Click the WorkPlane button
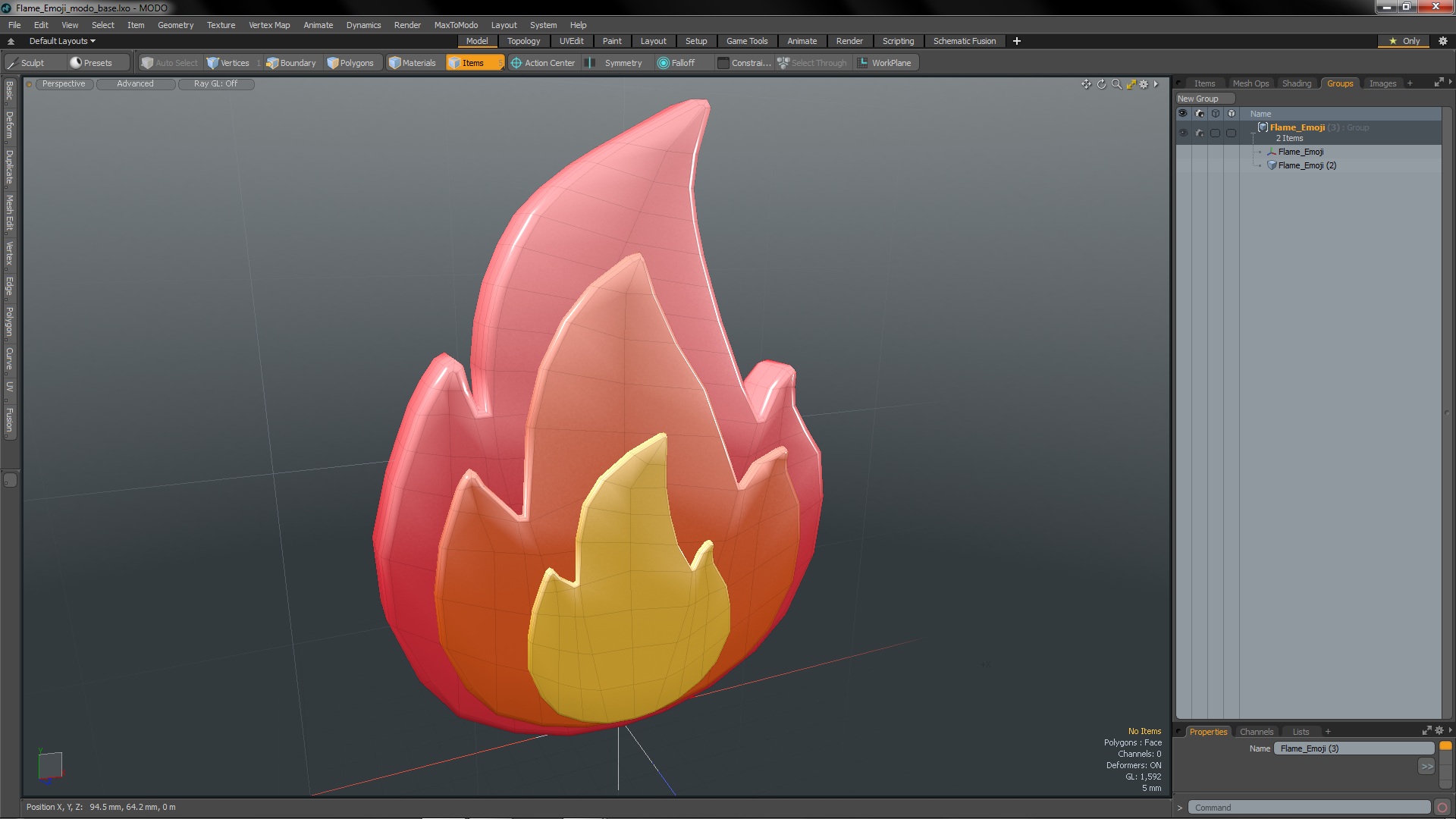Viewport: 1456px width, 819px height. (885, 63)
